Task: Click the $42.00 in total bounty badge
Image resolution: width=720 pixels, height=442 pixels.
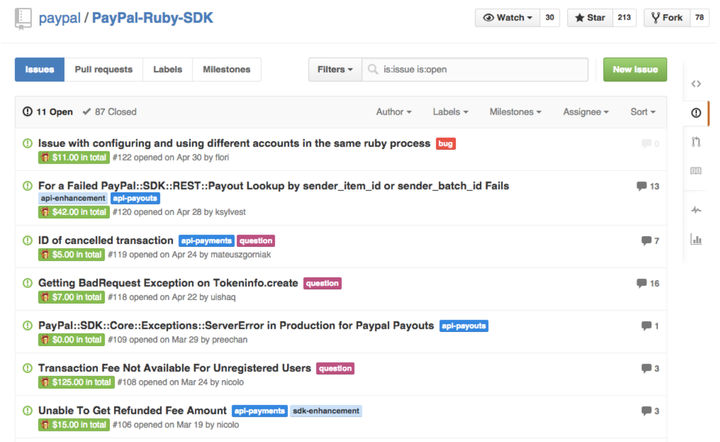Action: point(74,212)
